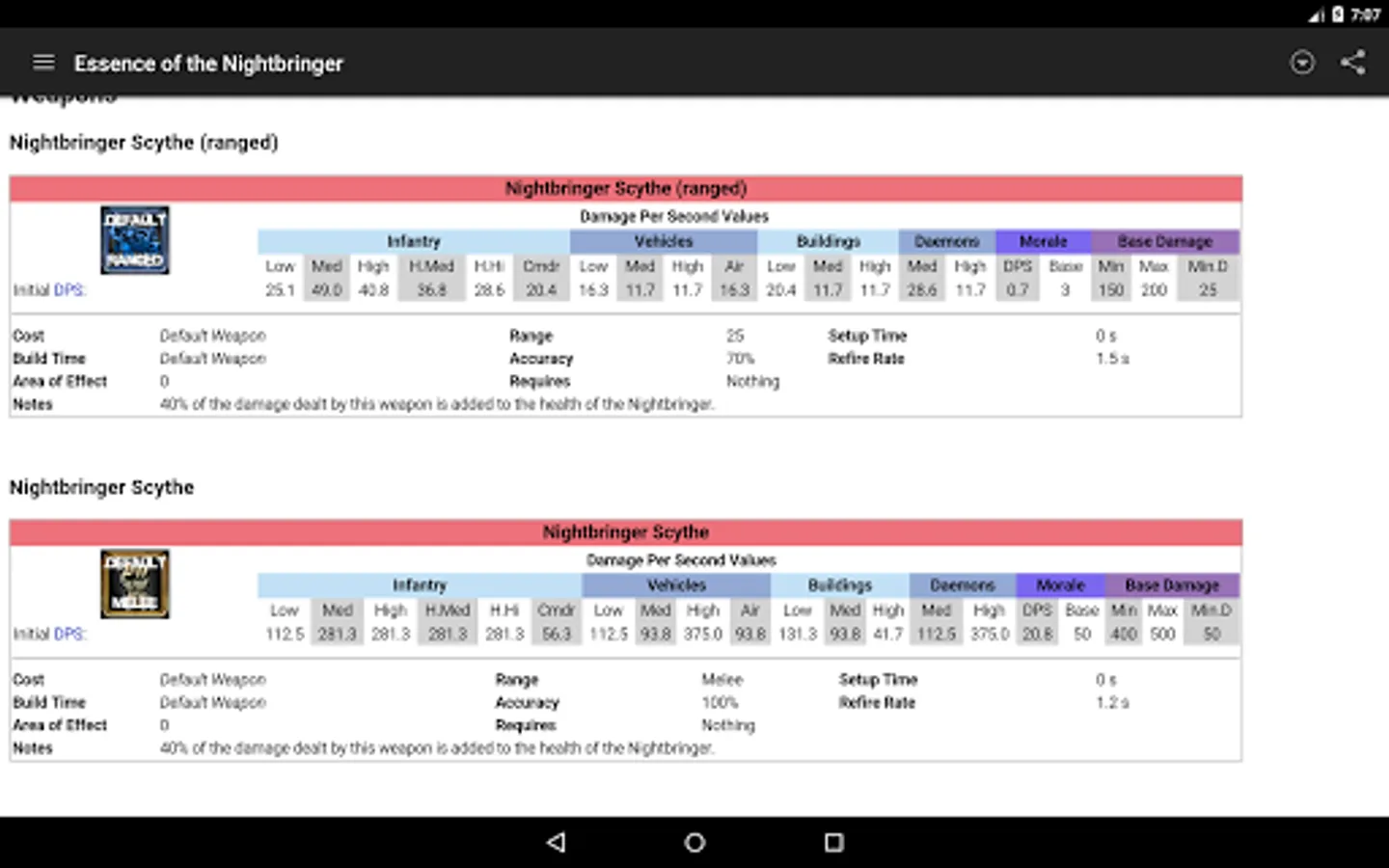Tap the battery status icon
This screenshot has height=868, width=1389.
(1338, 14)
